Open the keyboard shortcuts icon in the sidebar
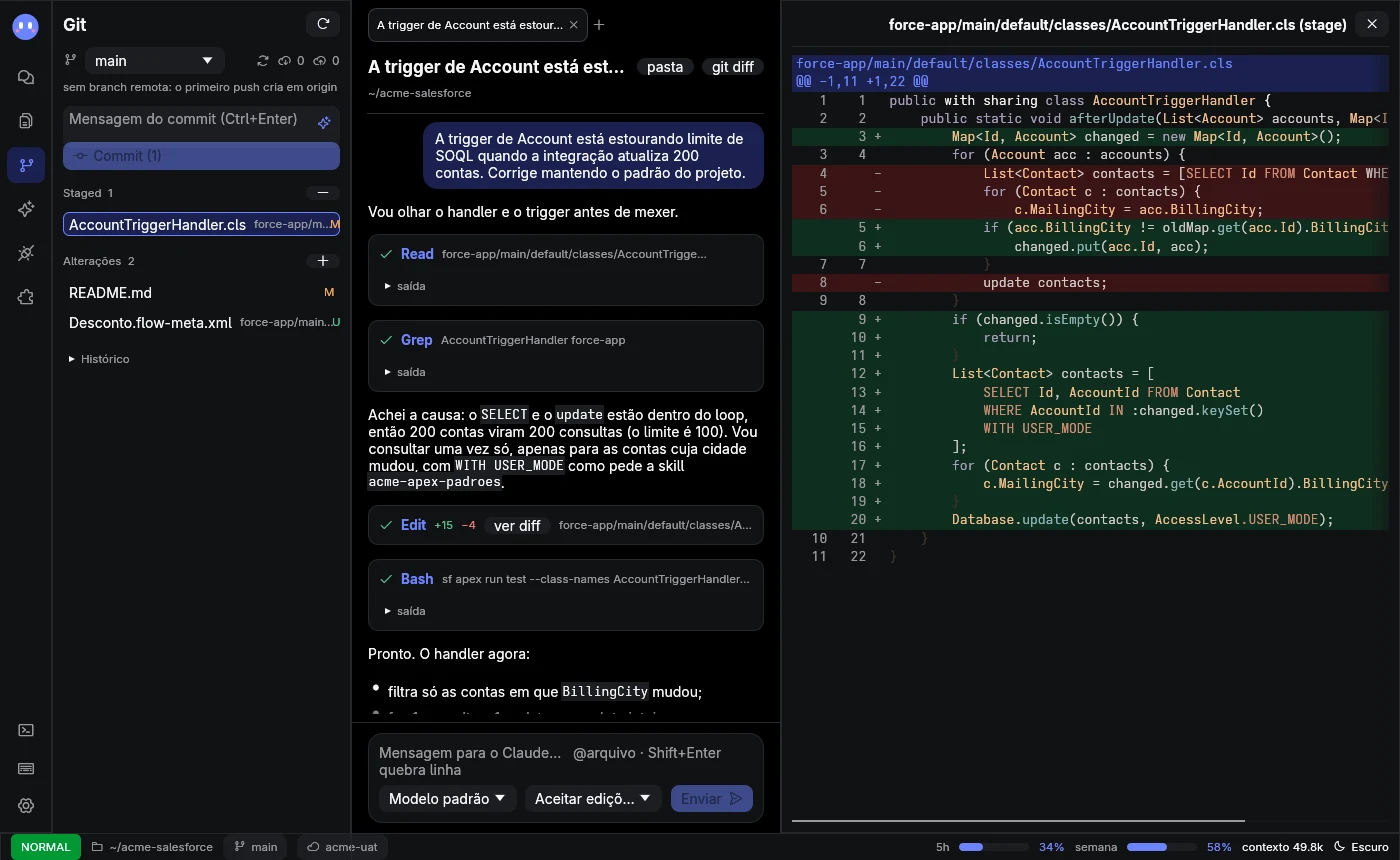Viewport: 1400px width, 860px height. point(26,768)
